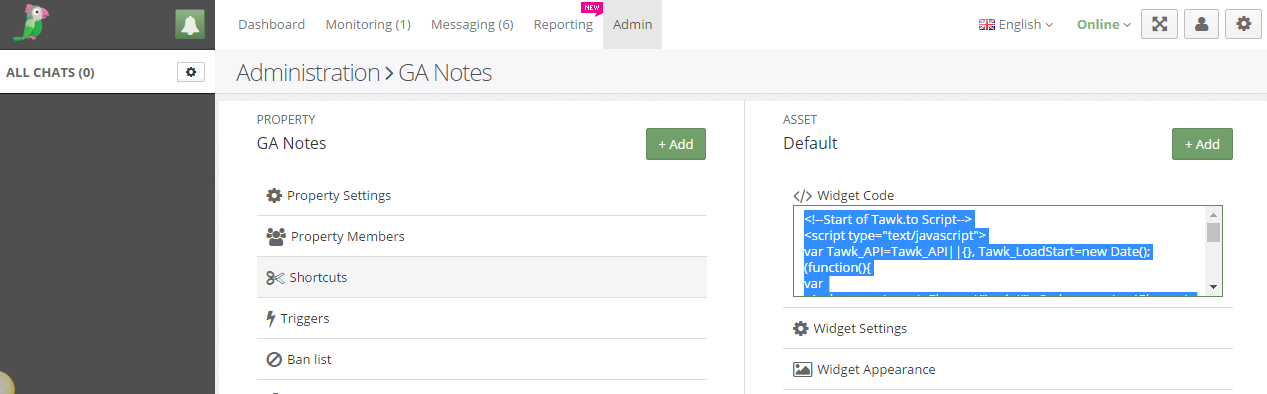Open the All Chats gear settings
The height and width of the screenshot is (394, 1267).
tap(191, 72)
